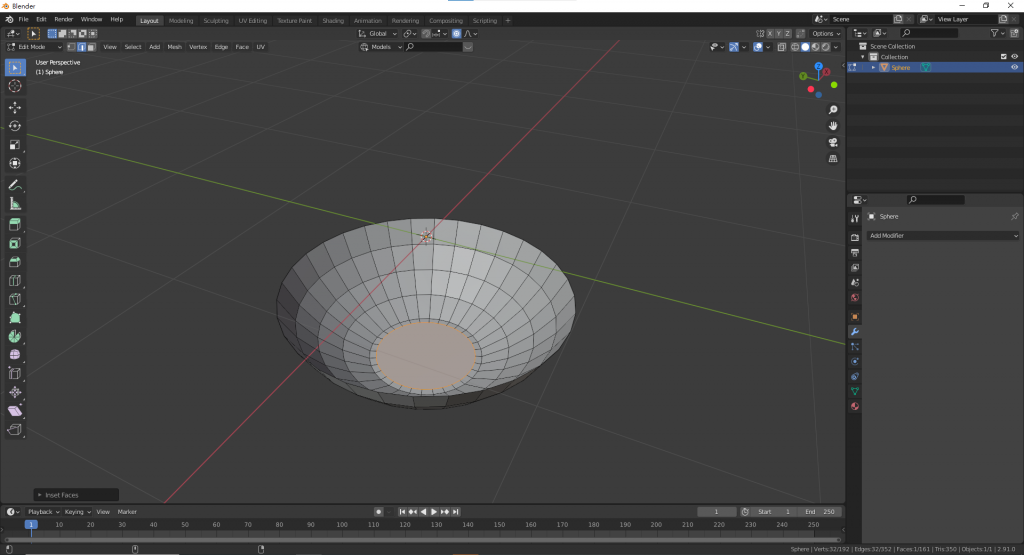Activate the Rotate tool
The height and width of the screenshot is (555, 1024).
click(15, 126)
